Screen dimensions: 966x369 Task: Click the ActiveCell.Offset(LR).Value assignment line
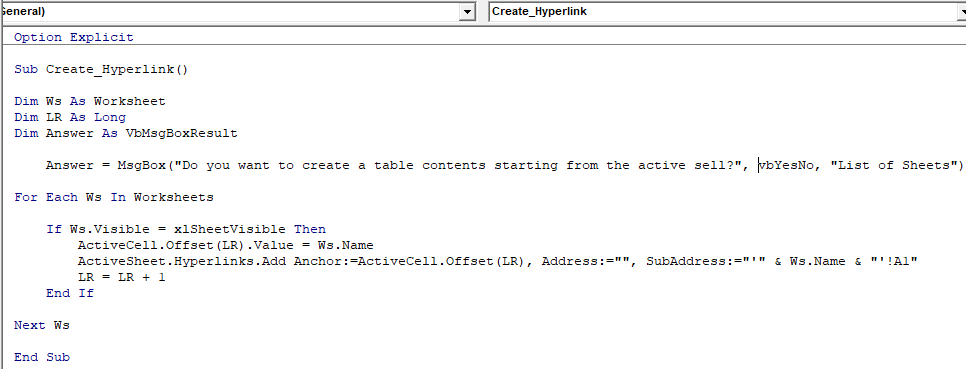coord(225,245)
